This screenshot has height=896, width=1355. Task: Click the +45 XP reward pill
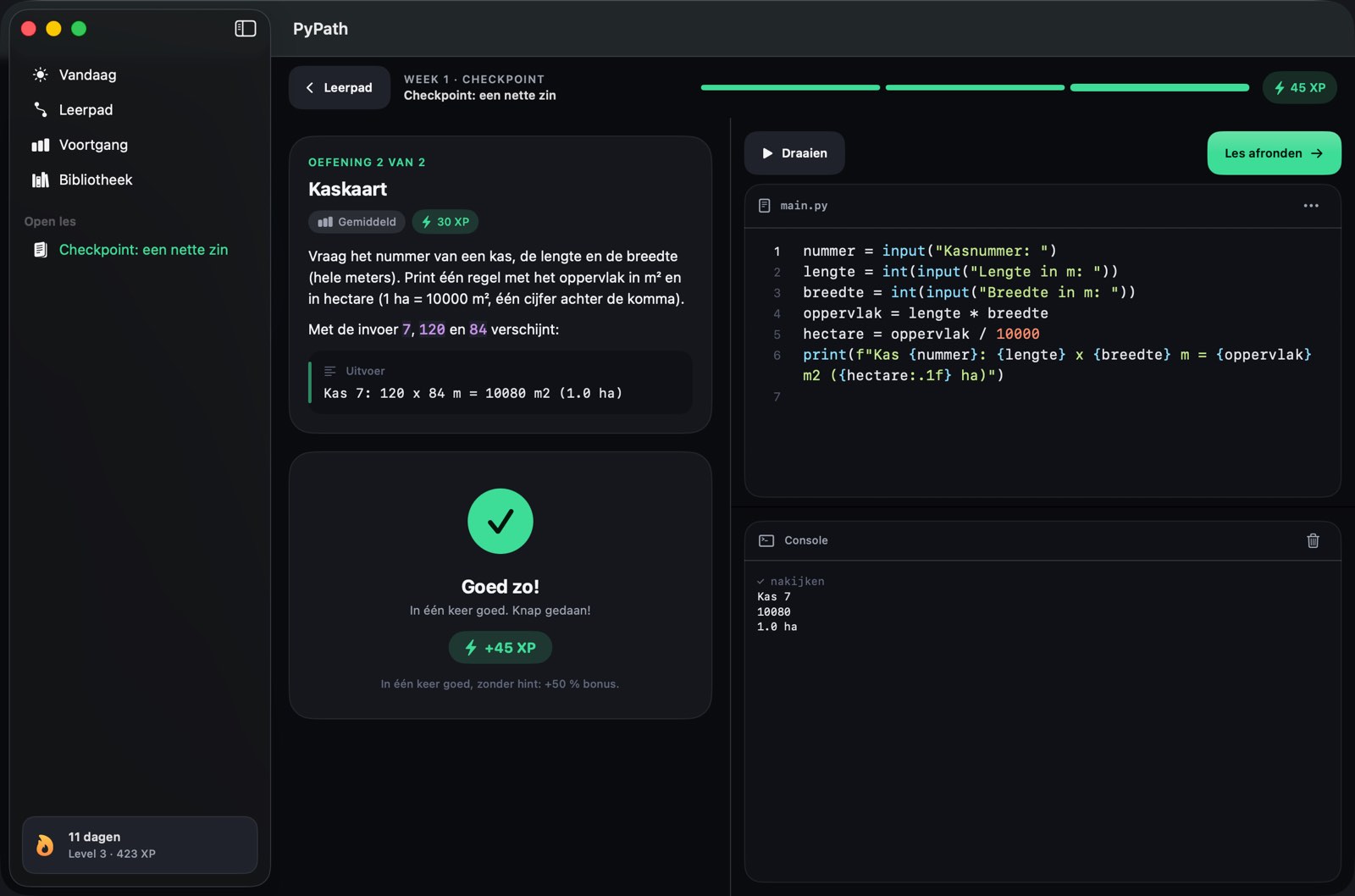501,648
